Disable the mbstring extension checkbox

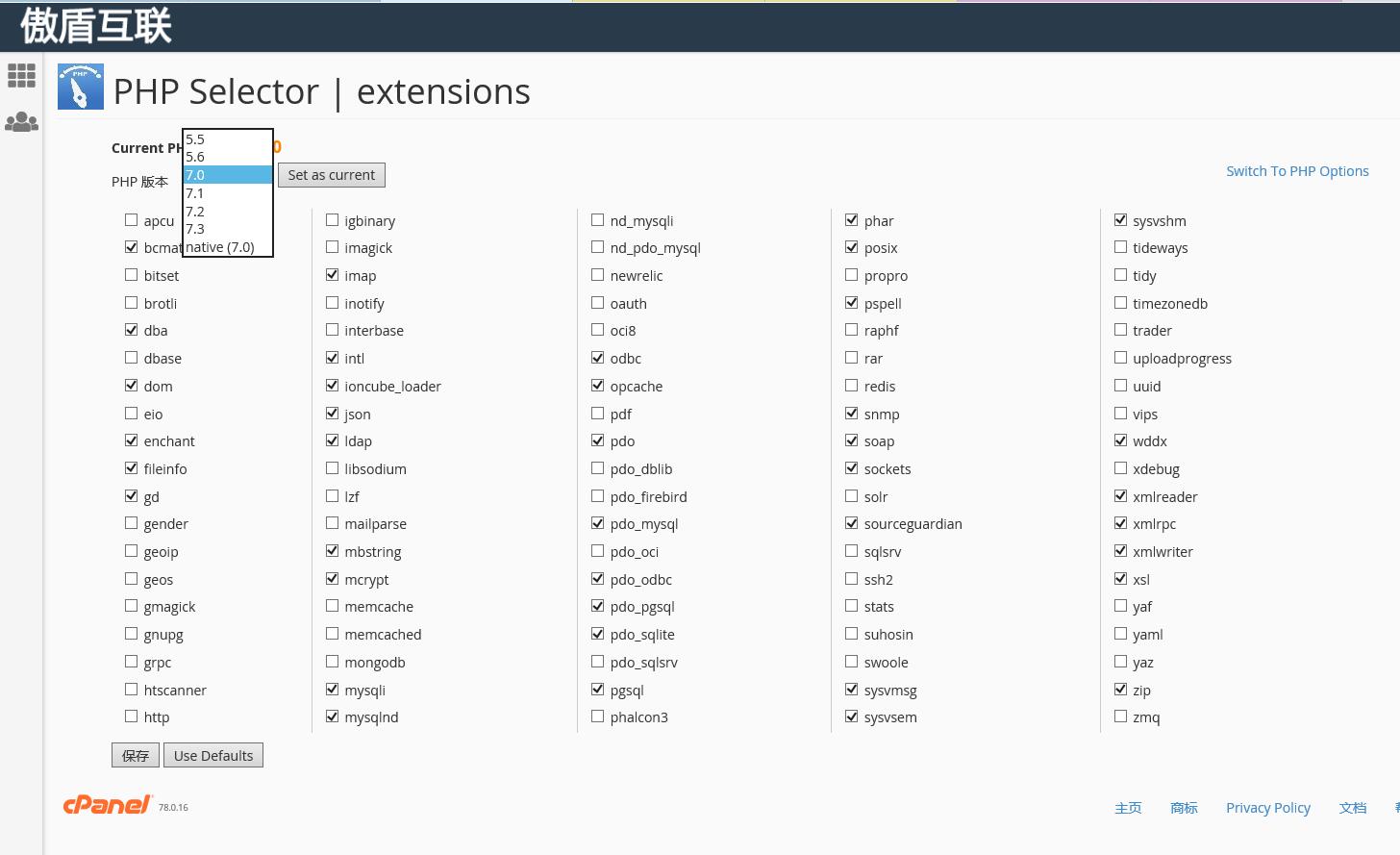(x=333, y=551)
